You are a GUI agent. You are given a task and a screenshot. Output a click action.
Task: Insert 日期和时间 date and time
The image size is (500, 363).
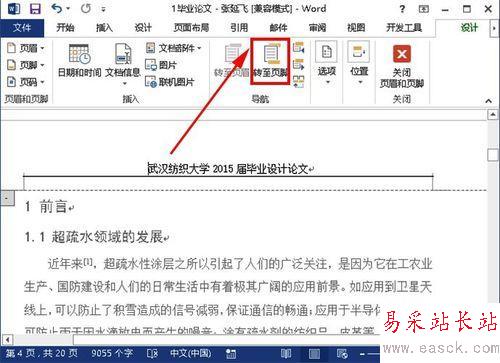coord(79,61)
